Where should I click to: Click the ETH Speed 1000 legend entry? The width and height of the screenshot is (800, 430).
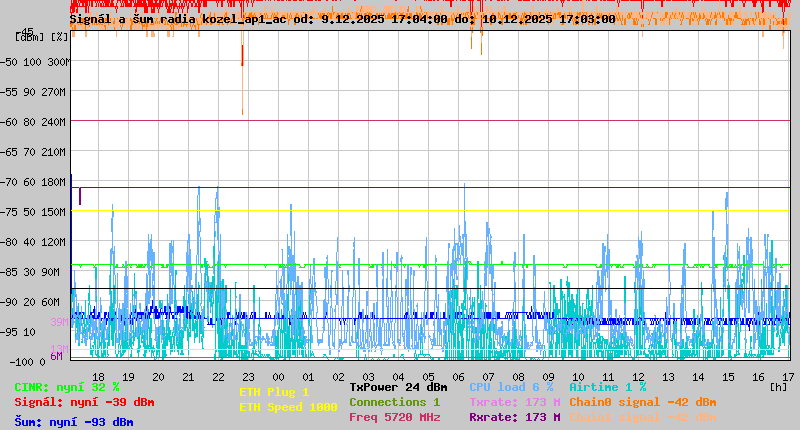288,407
